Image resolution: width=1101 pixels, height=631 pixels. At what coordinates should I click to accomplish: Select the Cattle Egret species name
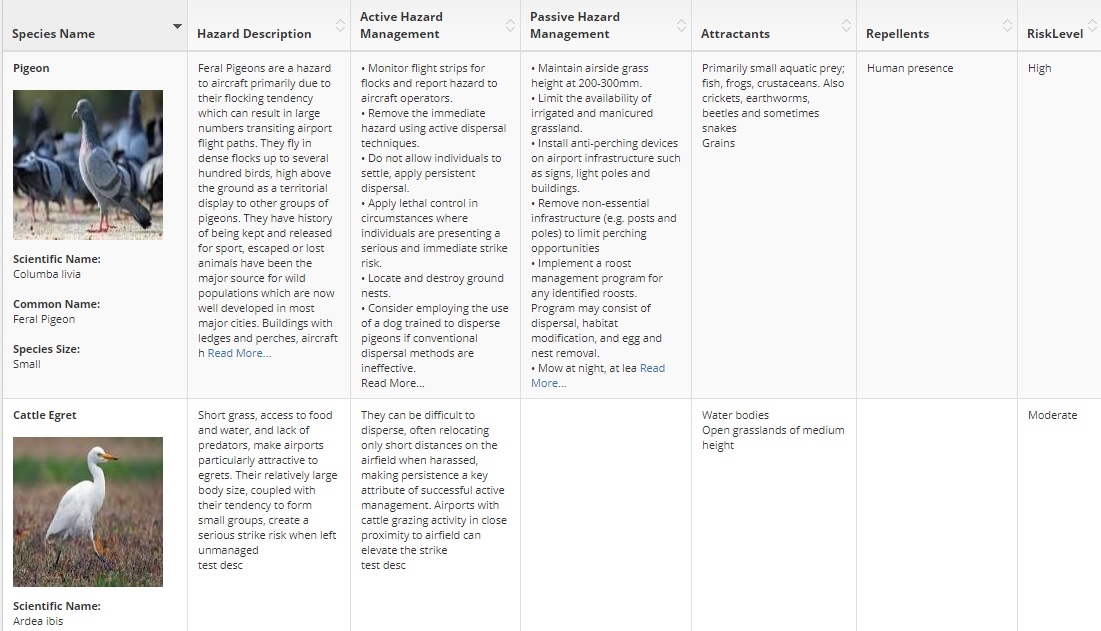[45, 415]
